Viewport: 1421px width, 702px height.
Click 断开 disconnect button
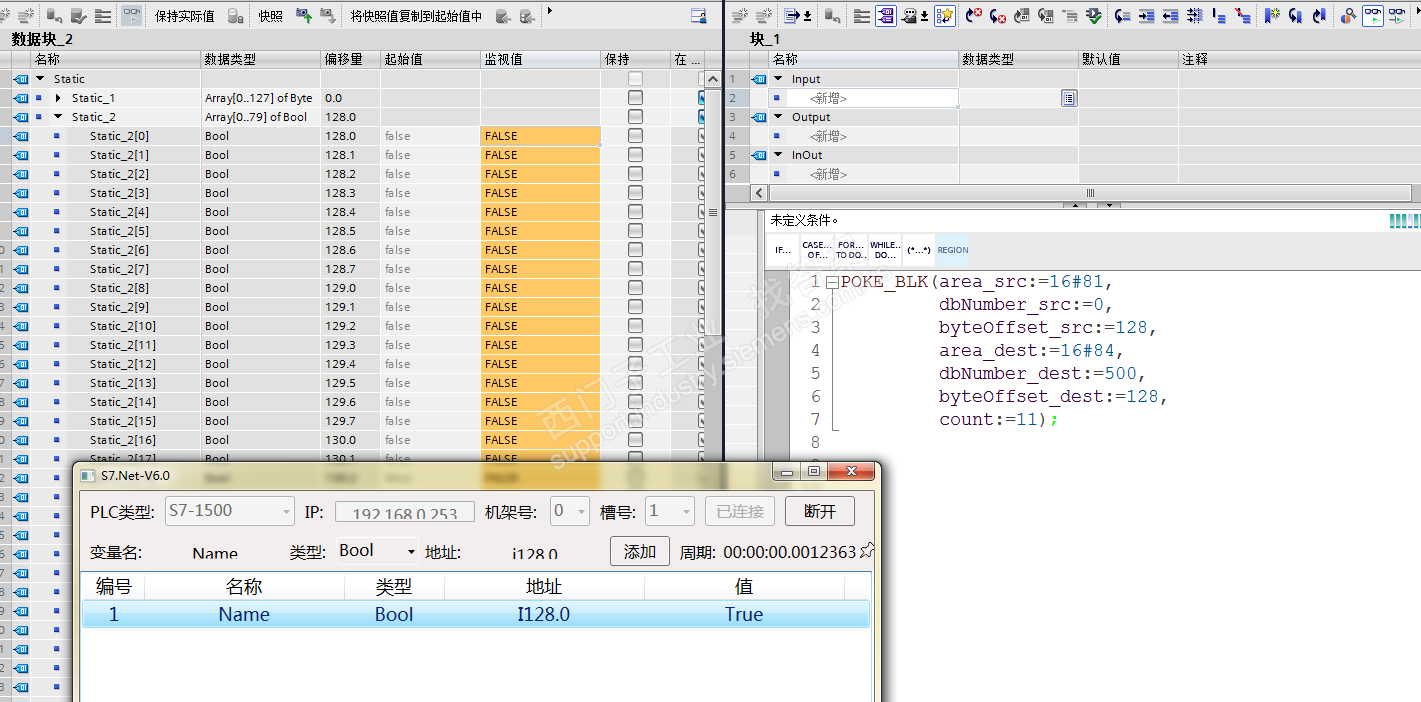pos(820,511)
